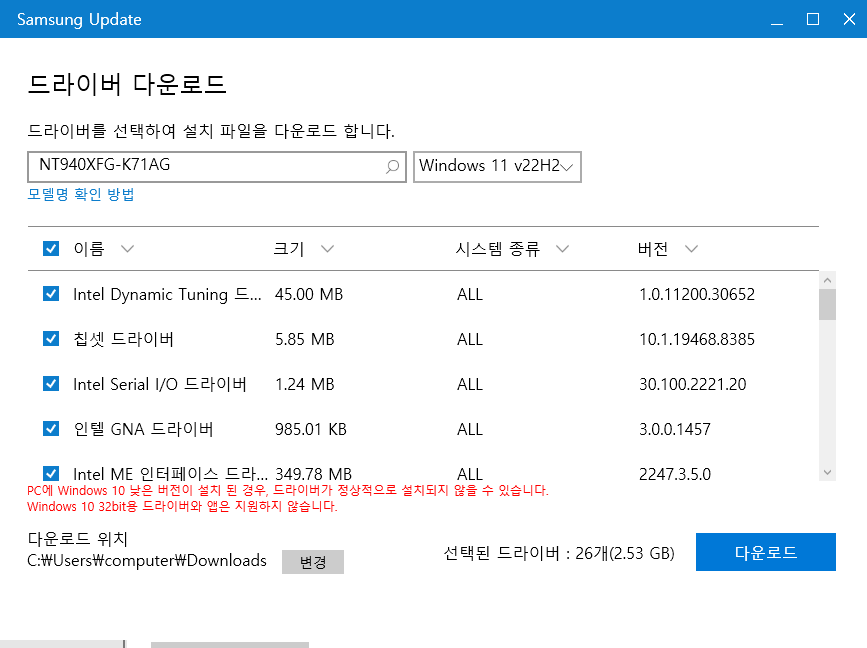867x648 pixels.
Task: Select the 칩셋 드라이버 row text
Action: tap(124, 339)
